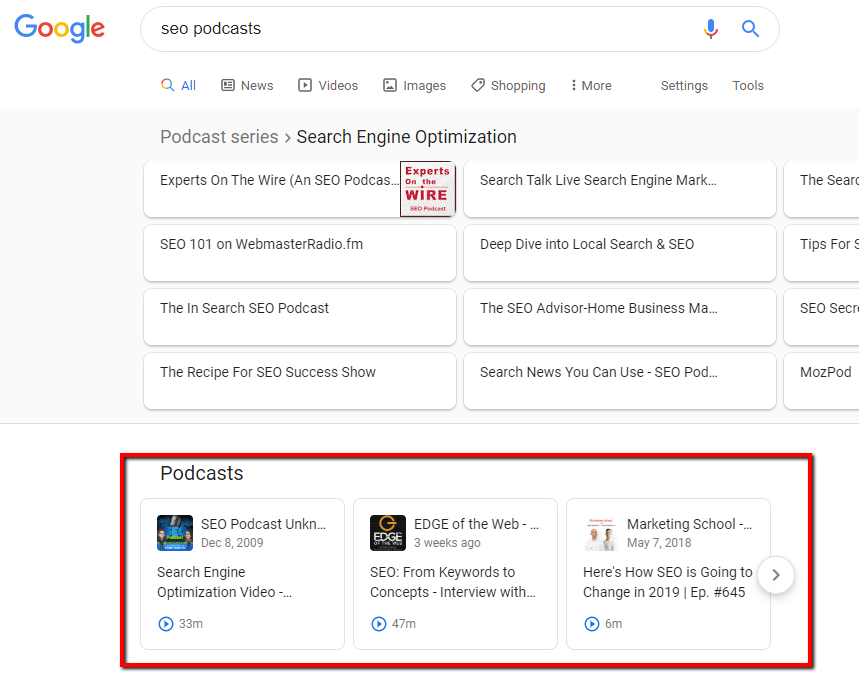Open The Recipe For SEO Success Show
The image size is (859, 678).
click(x=300, y=381)
